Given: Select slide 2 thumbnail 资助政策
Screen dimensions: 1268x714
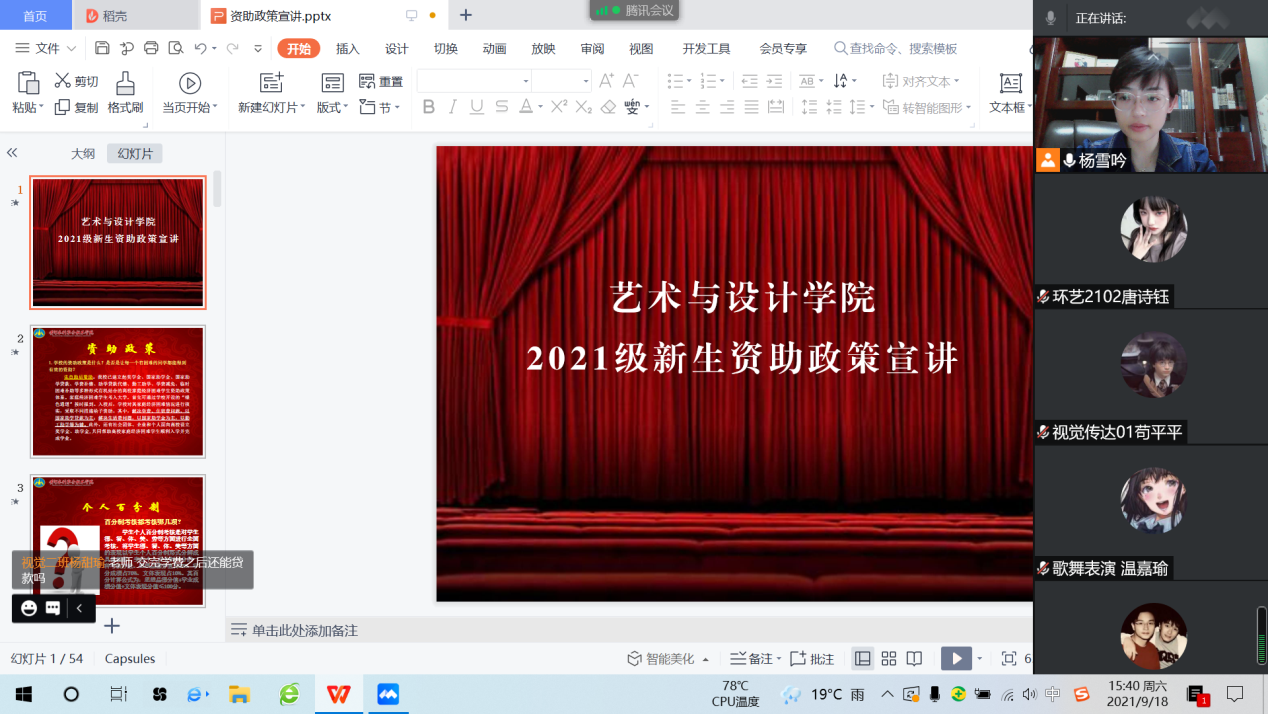Looking at the screenshot, I should point(118,391).
